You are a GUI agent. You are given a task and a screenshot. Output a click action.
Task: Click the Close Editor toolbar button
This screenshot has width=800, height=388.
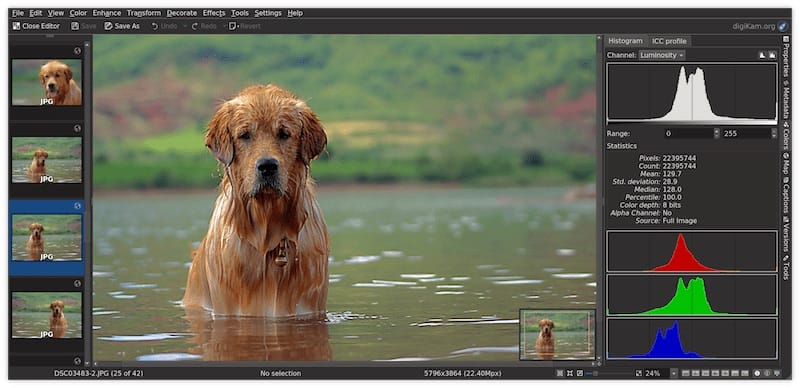(x=36, y=26)
